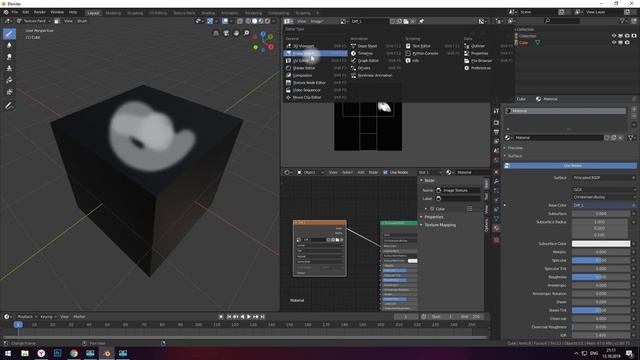
Task: Select the Annotate tool
Action: point(9,106)
